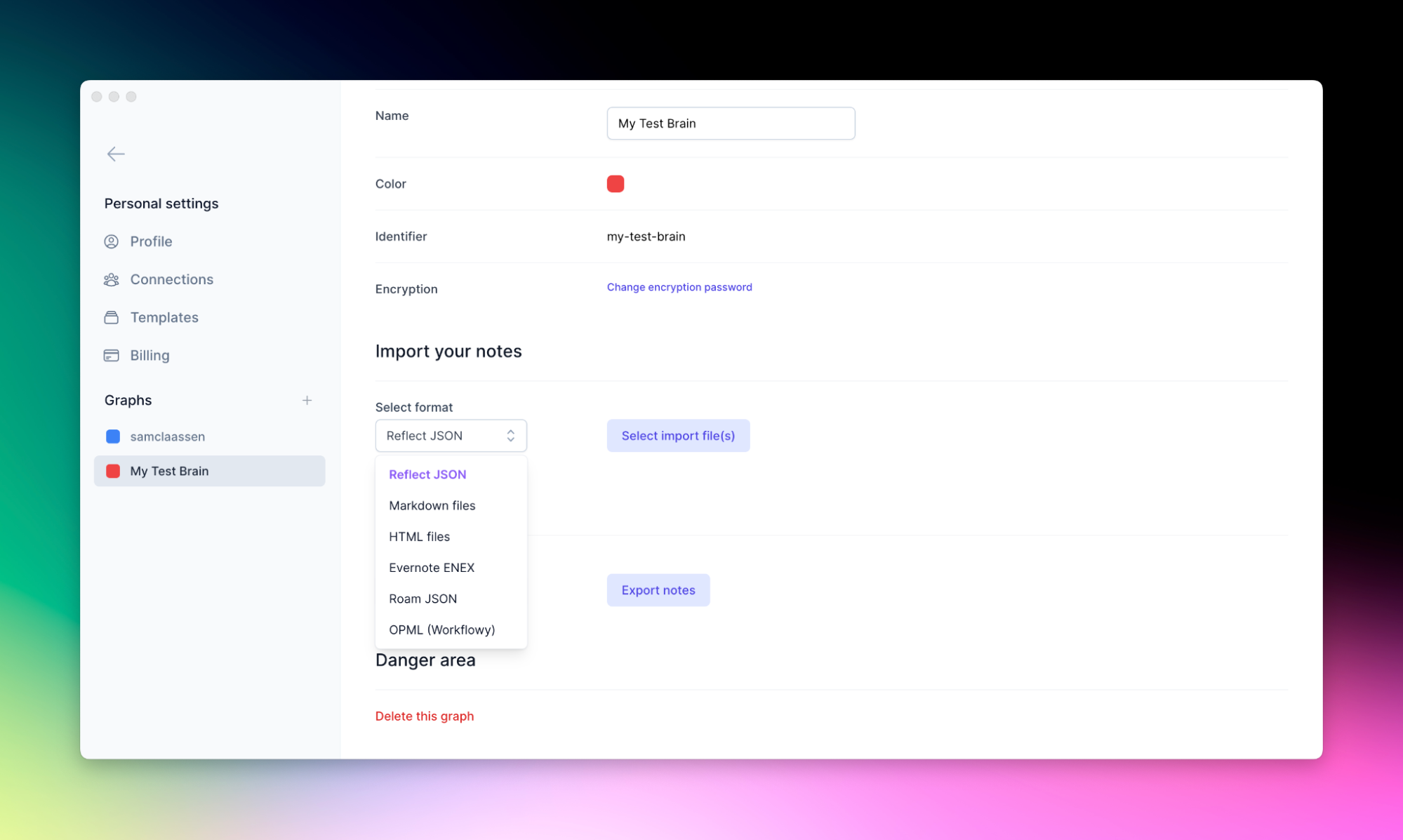Click the blue samclaassen graph square
The width and height of the screenshot is (1403, 840).
[113, 436]
